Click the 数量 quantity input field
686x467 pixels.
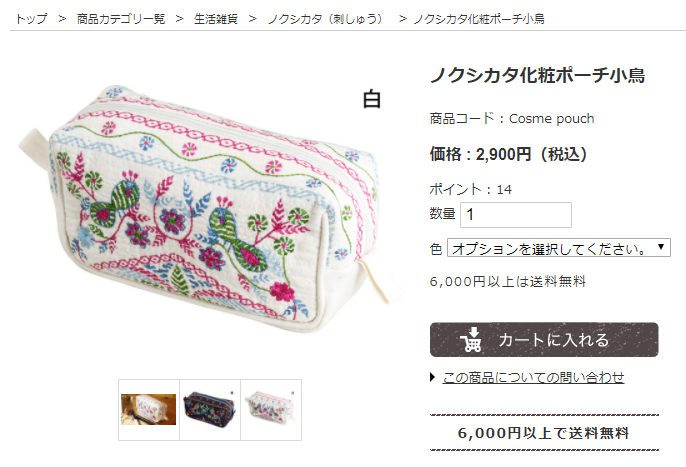point(516,214)
